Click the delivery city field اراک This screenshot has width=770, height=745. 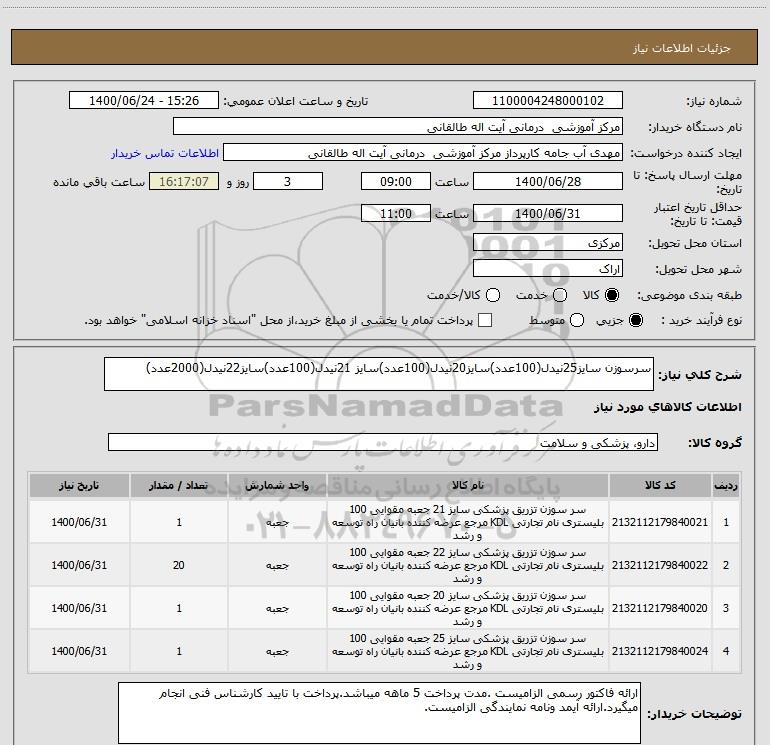tap(548, 269)
